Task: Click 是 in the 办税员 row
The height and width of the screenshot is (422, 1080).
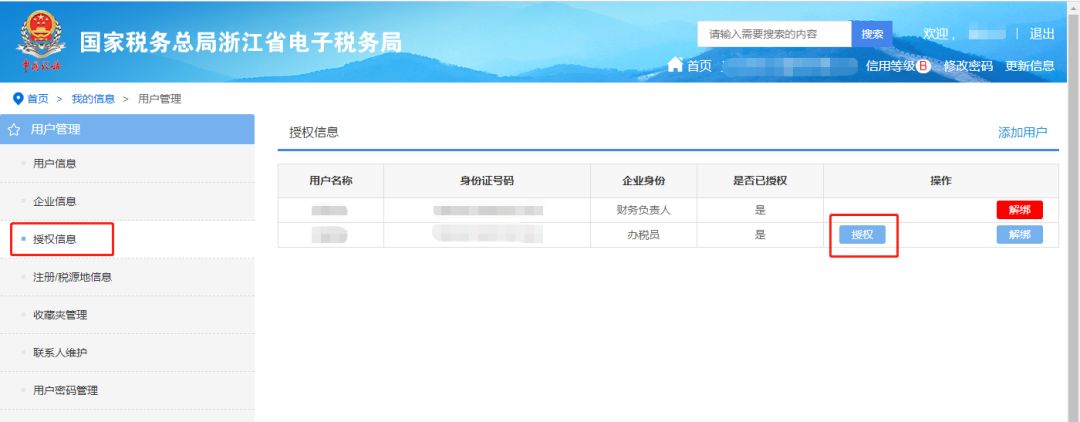Action: [760, 235]
